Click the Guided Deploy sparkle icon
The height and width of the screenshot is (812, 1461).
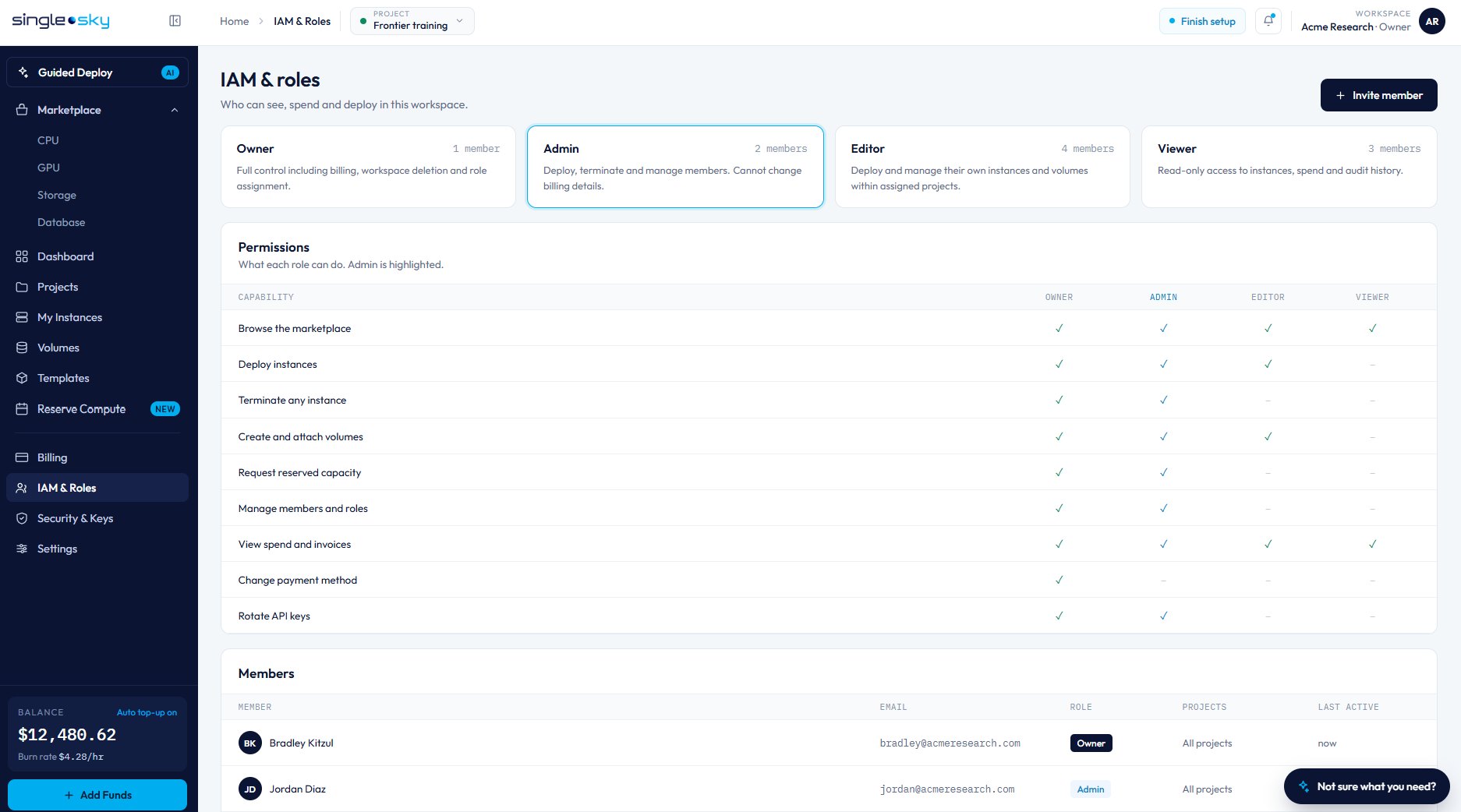point(23,72)
